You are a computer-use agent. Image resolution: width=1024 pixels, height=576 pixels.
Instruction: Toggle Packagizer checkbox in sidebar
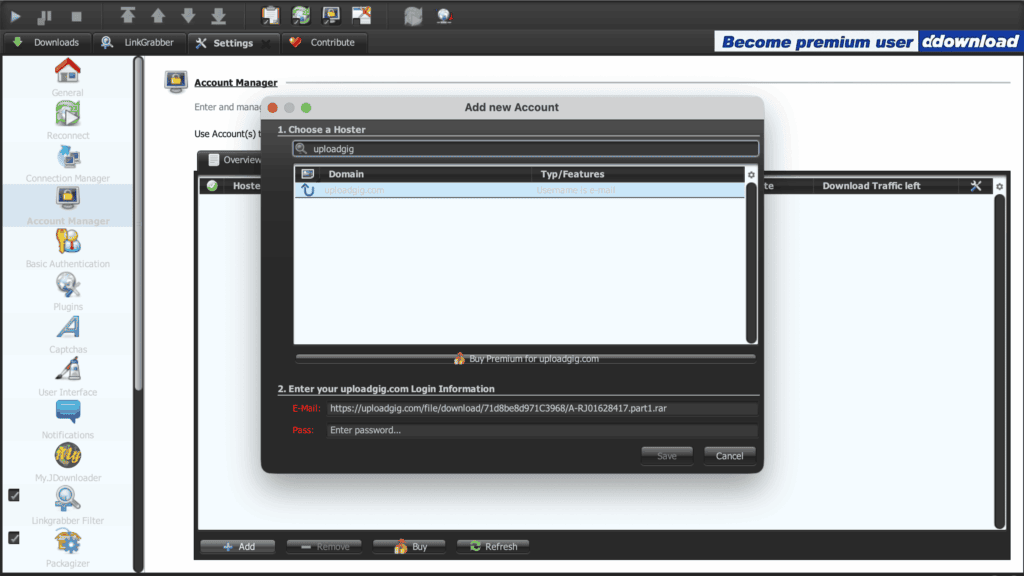pos(14,538)
